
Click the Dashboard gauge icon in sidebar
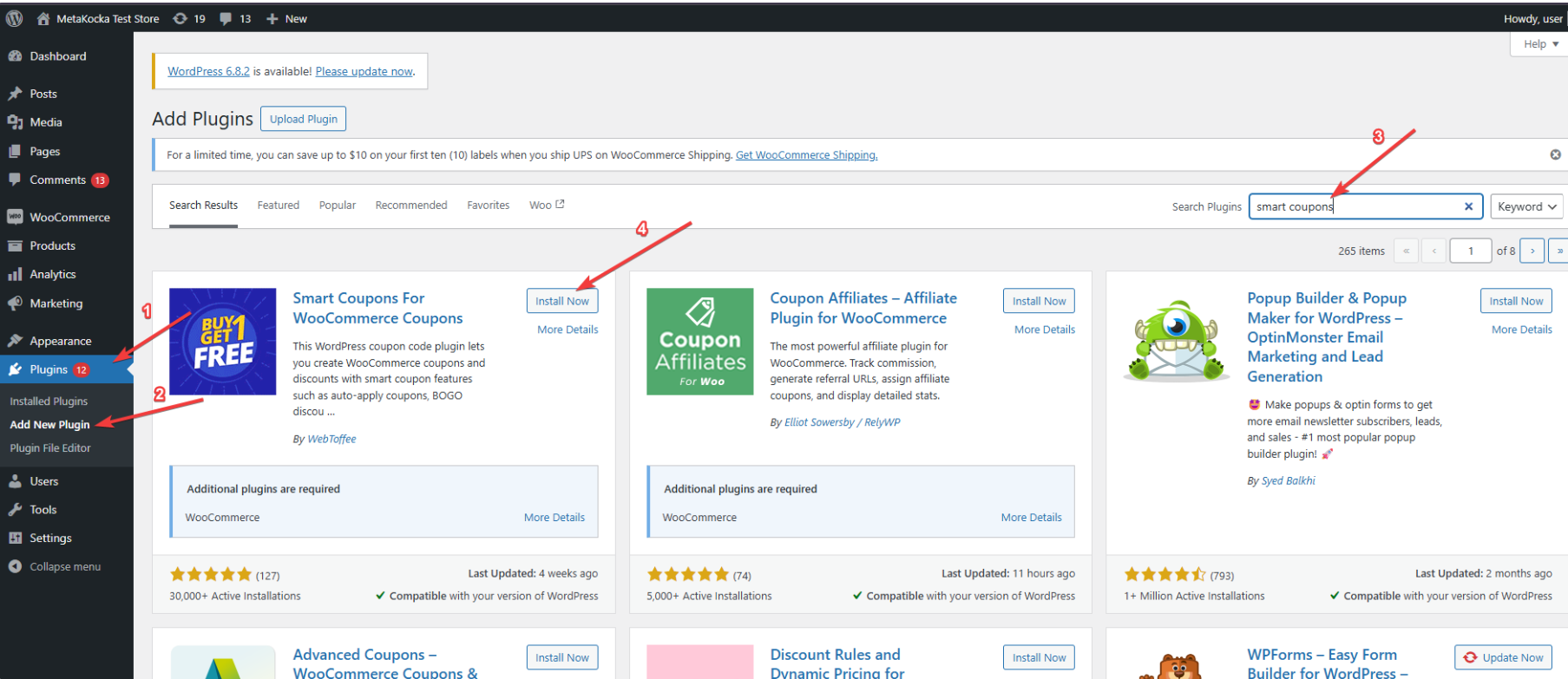(15, 56)
